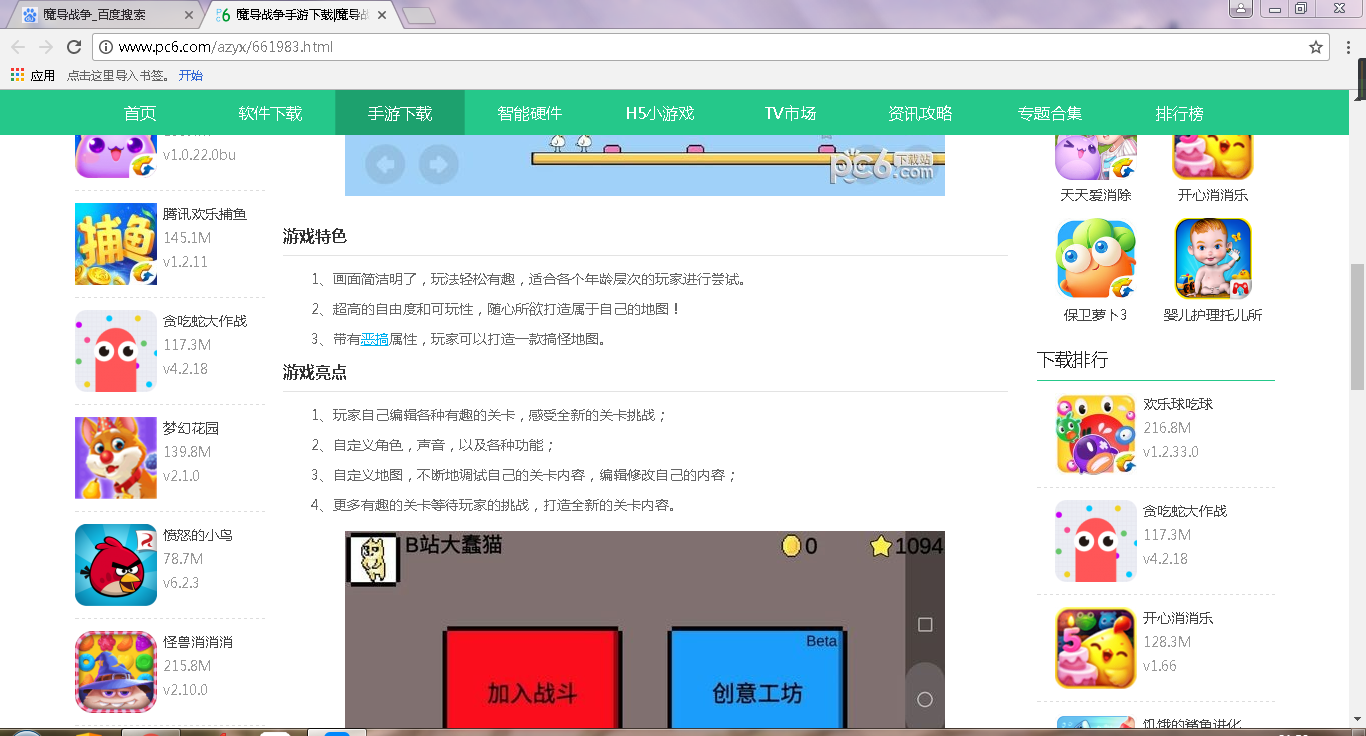Select the 下载排行 heading text

[1072, 360]
